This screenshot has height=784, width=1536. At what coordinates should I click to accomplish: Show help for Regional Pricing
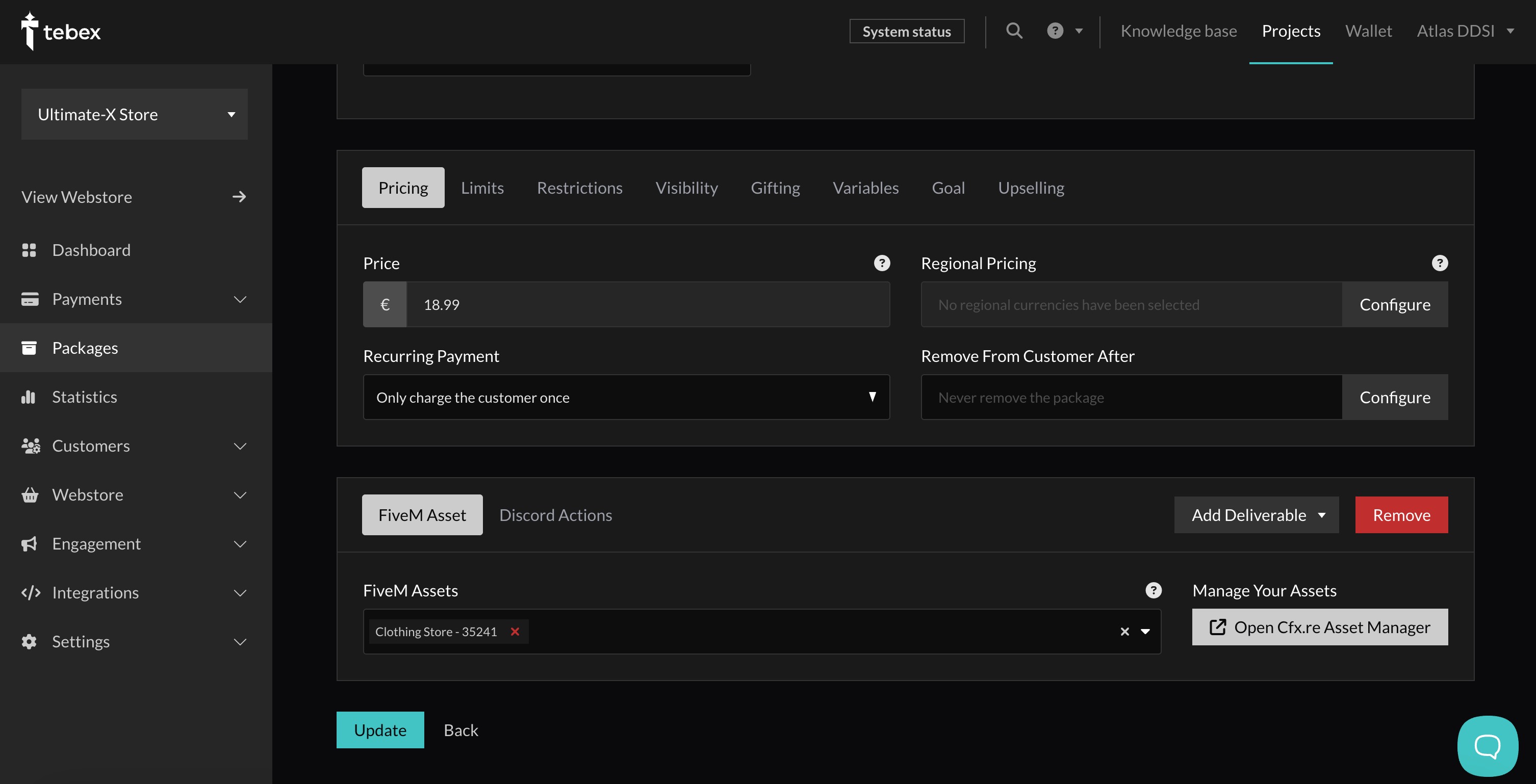[1440, 263]
